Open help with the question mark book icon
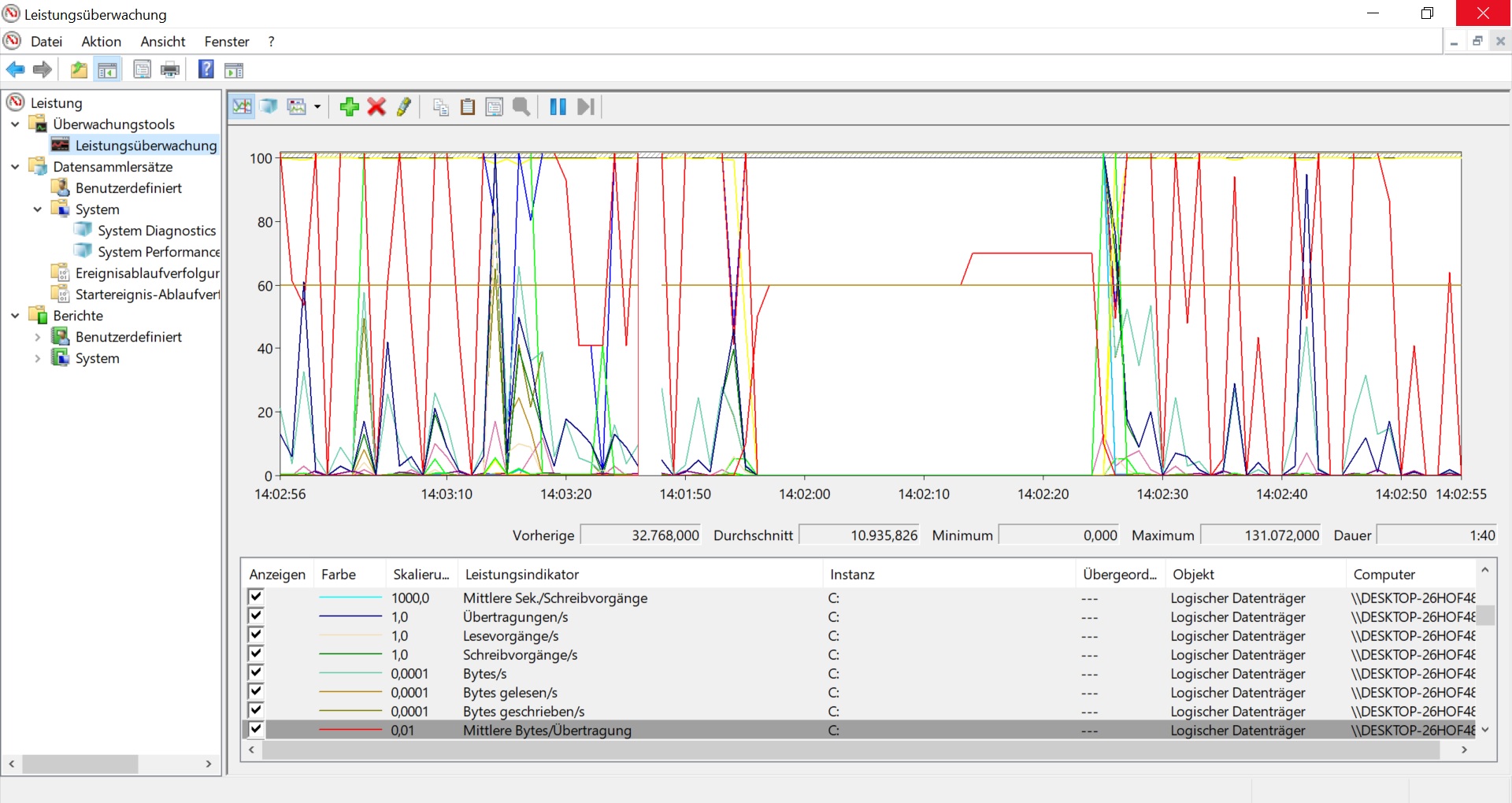The image size is (1512, 803). pyautogui.click(x=206, y=69)
